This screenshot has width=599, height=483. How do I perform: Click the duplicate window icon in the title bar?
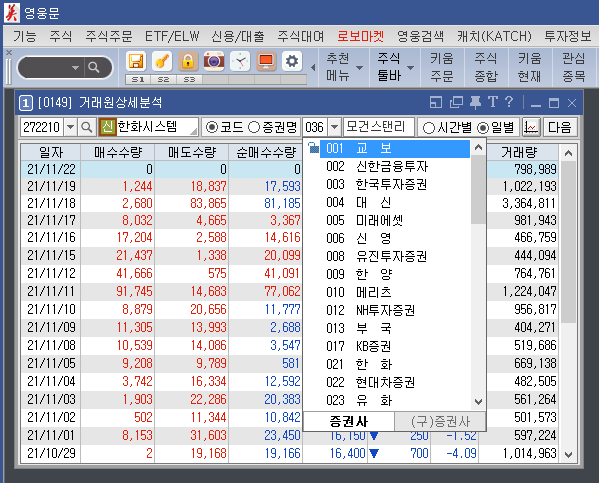(x=456, y=102)
